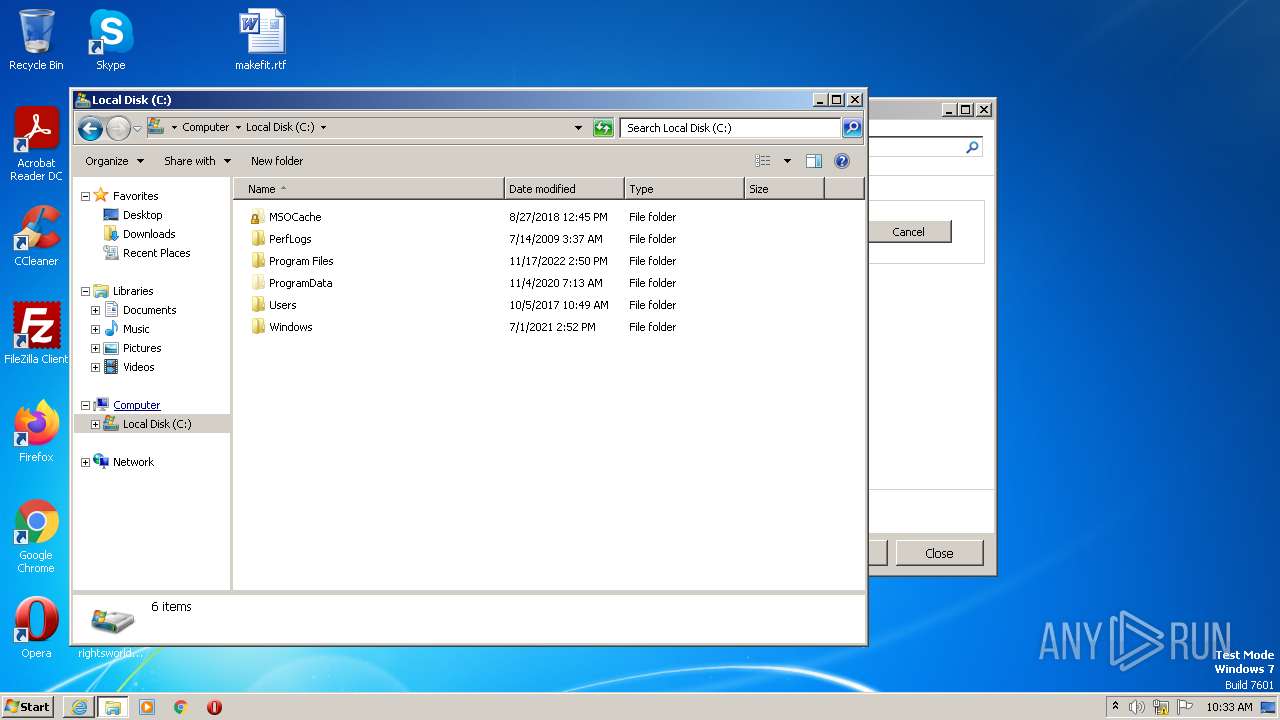Open the volume speaker tray icon
Image resolution: width=1280 pixels, height=720 pixels.
coord(1137,707)
